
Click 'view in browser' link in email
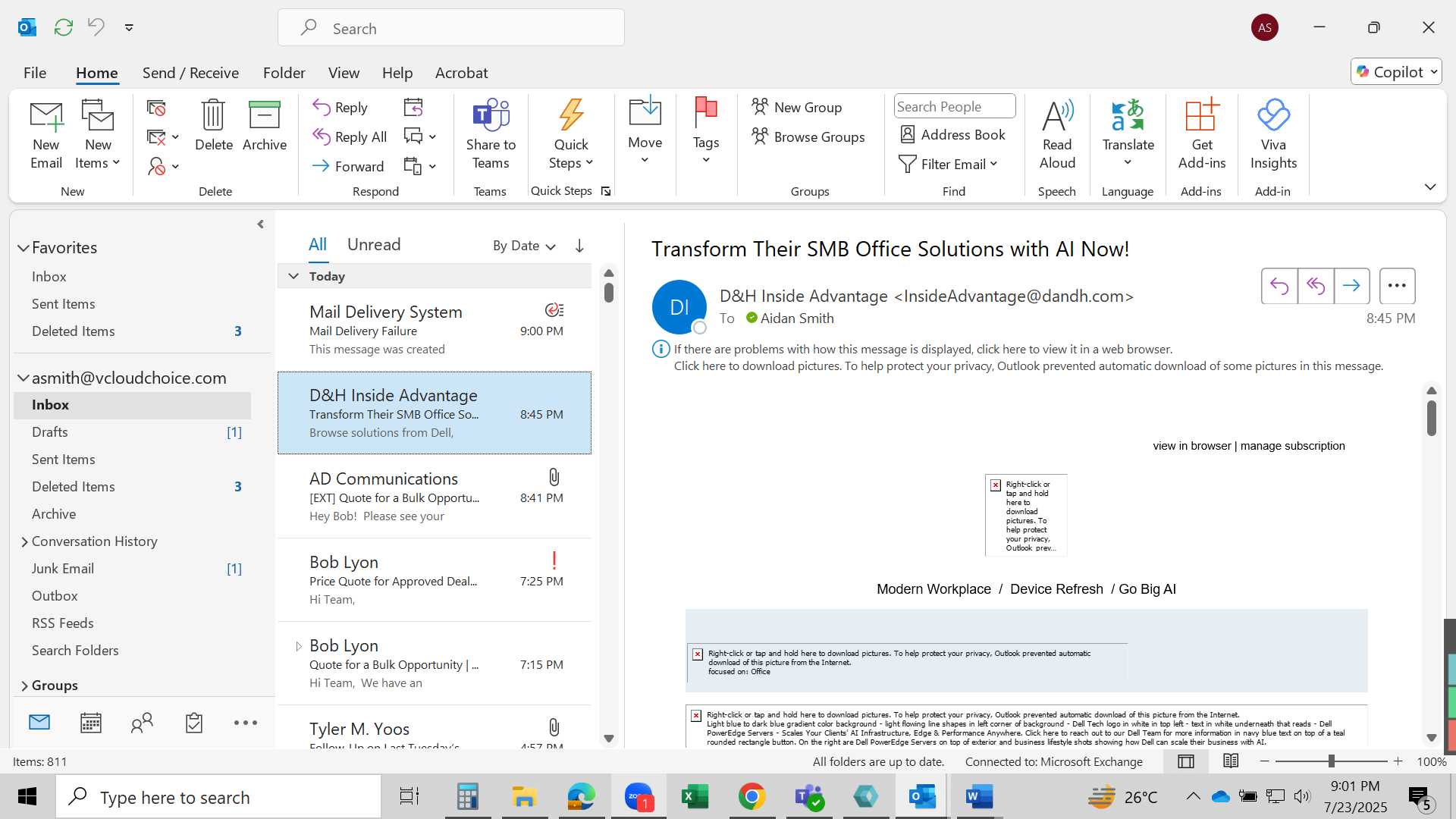coord(1191,446)
